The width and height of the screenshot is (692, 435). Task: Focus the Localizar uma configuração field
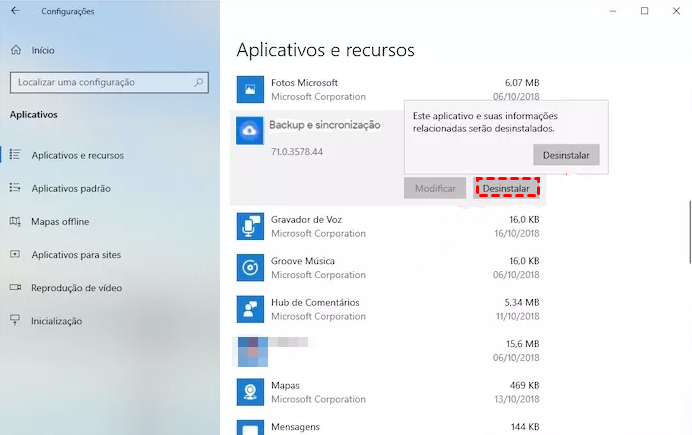coord(109,82)
